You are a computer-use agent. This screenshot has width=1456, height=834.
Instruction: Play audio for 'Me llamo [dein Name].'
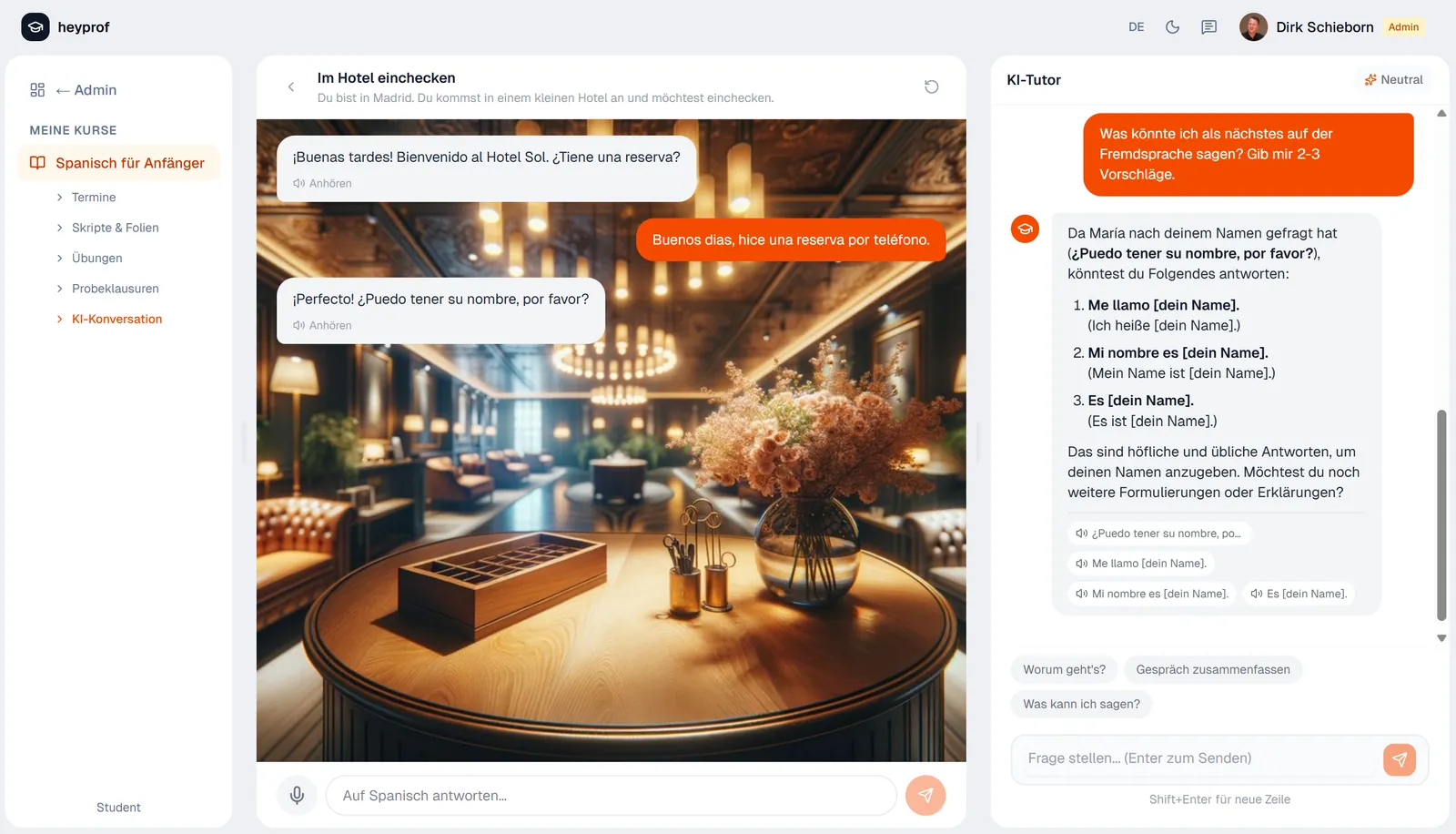(x=1141, y=564)
